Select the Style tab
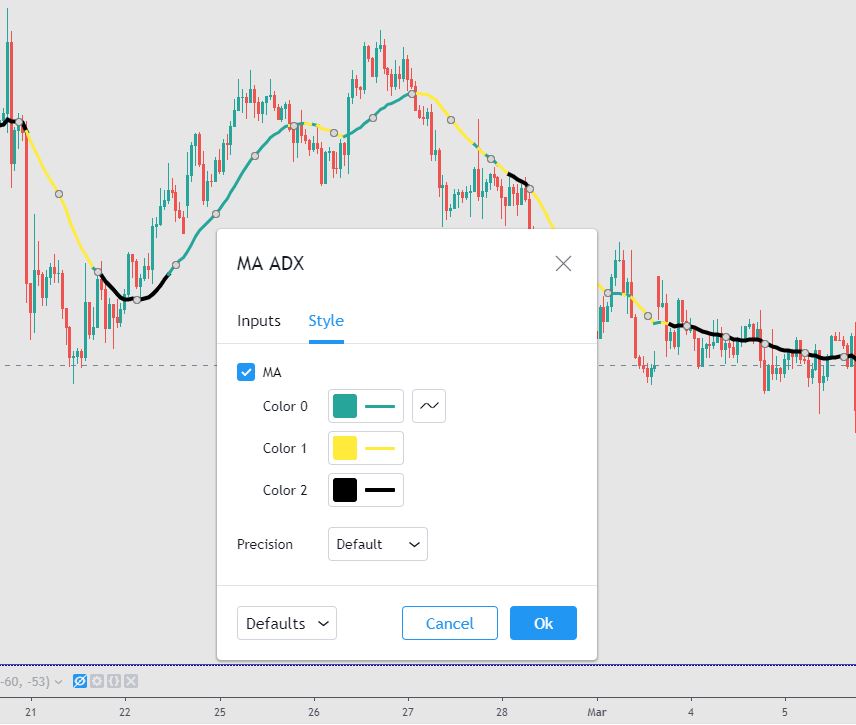 point(326,320)
